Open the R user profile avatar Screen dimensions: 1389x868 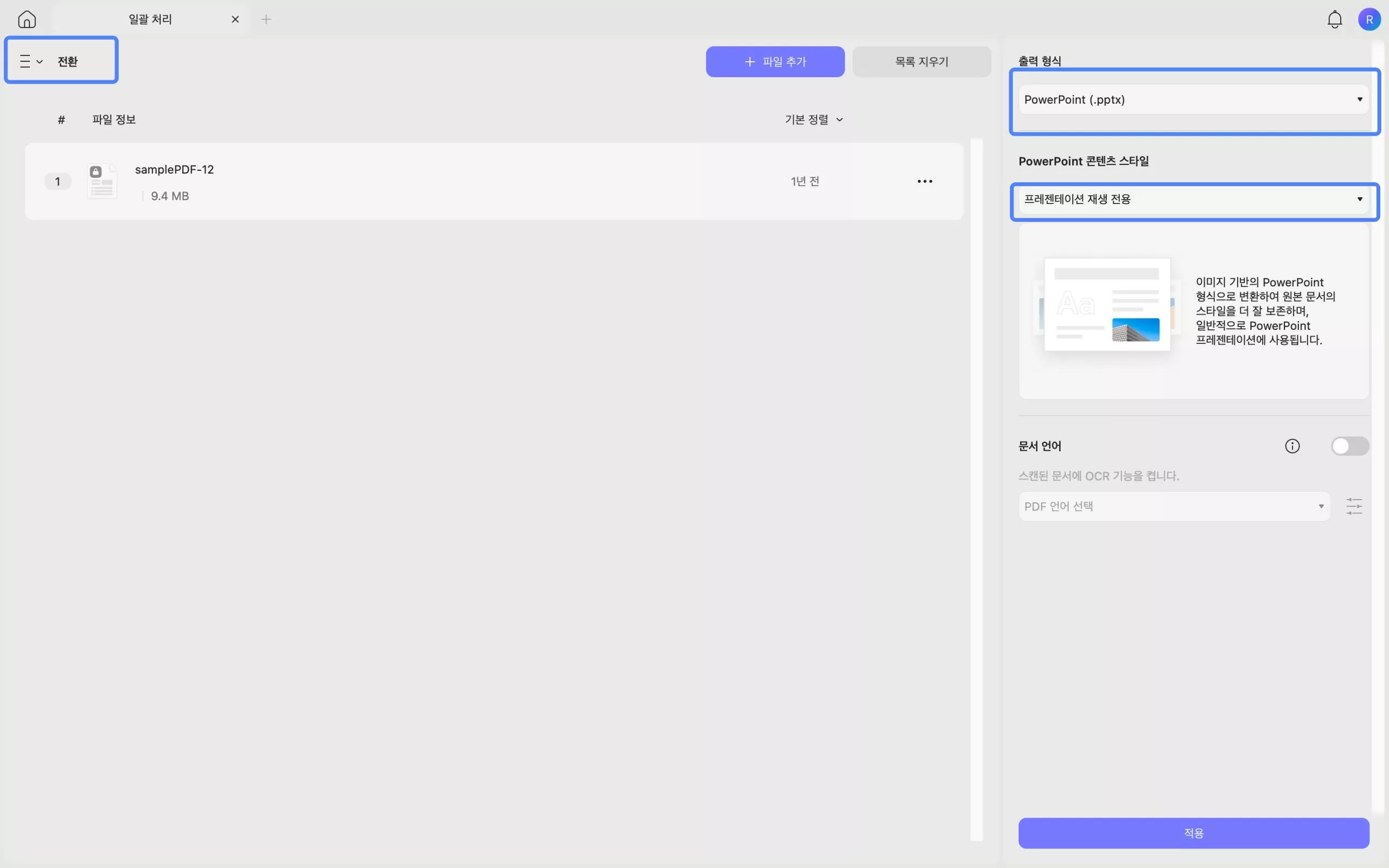pyautogui.click(x=1369, y=20)
